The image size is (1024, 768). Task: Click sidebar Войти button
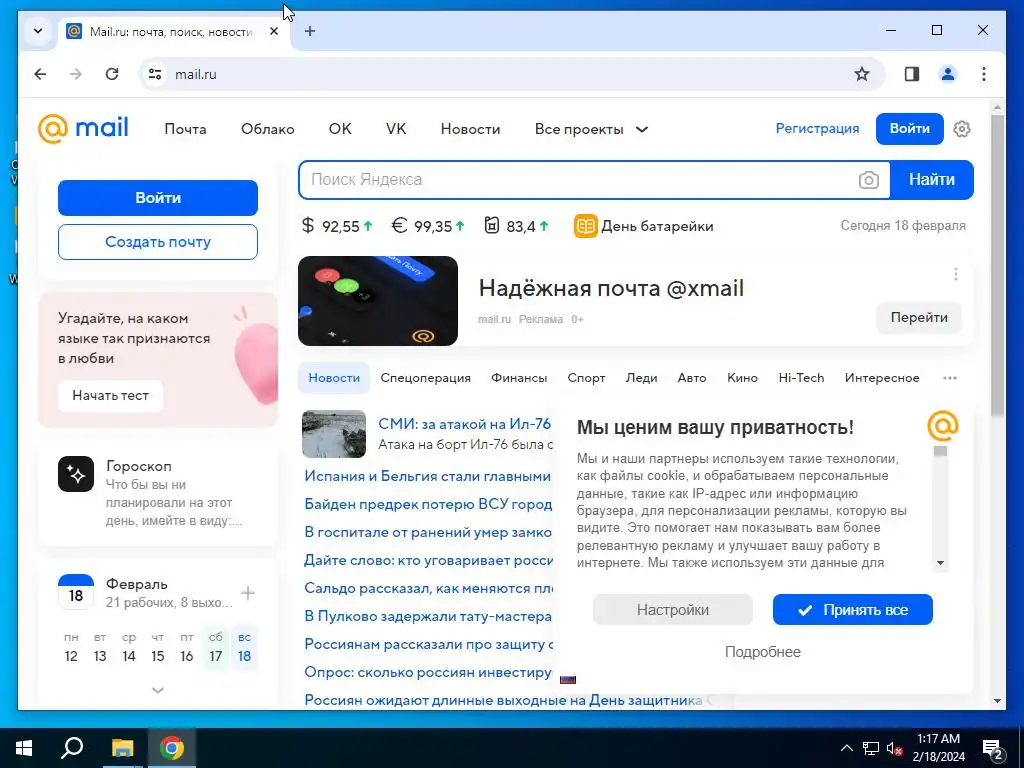pos(158,198)
